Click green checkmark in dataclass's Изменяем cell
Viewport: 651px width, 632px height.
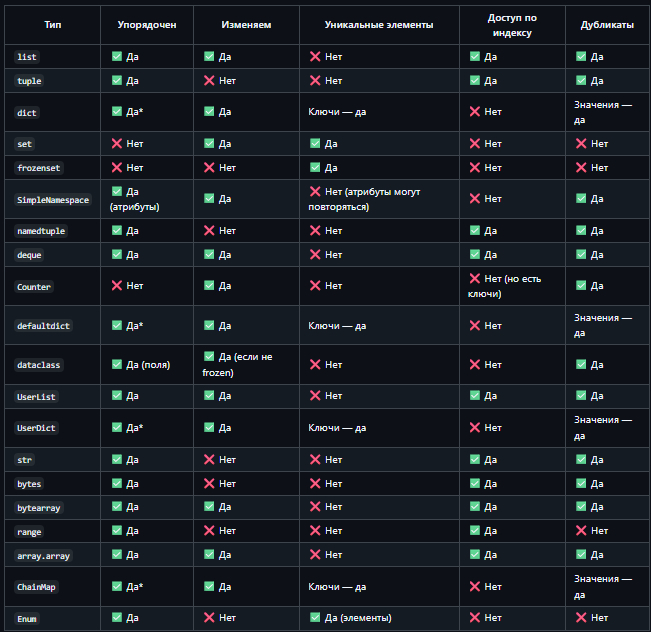(x=209, y=357)
